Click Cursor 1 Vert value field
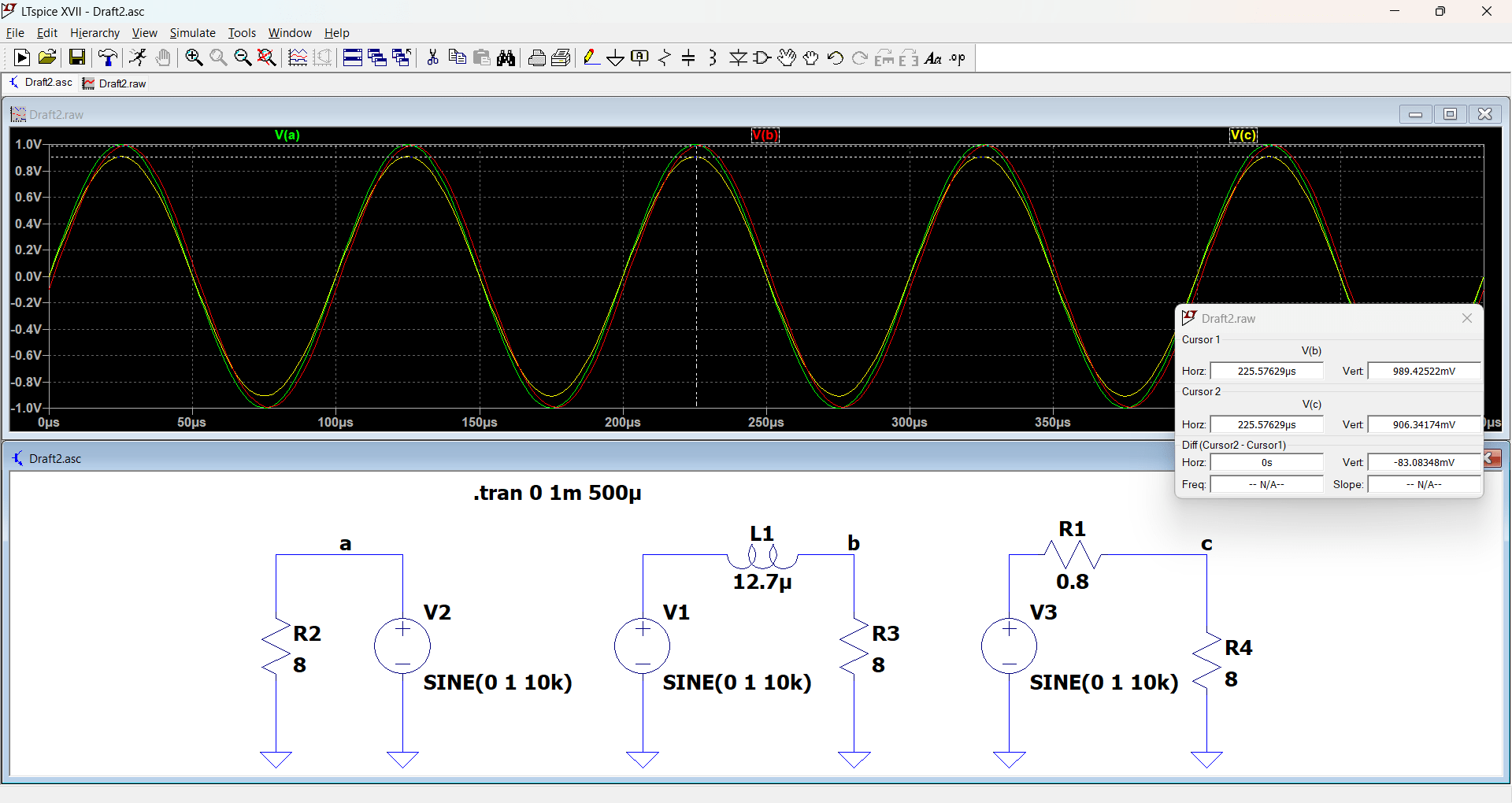Image resolution: width=1512 pixels, height=803 pixels. [x=1425, y=371]
